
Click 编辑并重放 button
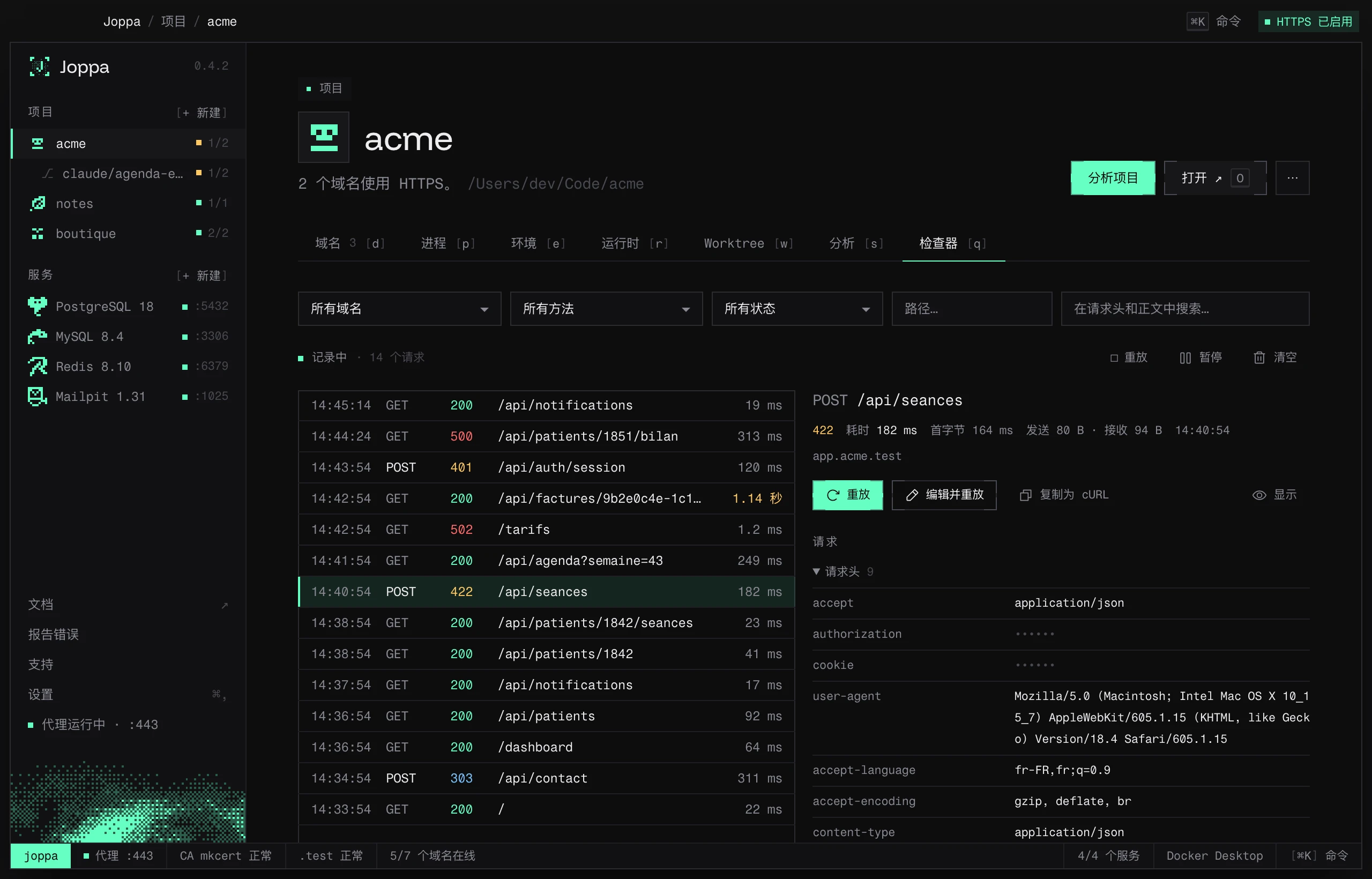pos(944,495)
